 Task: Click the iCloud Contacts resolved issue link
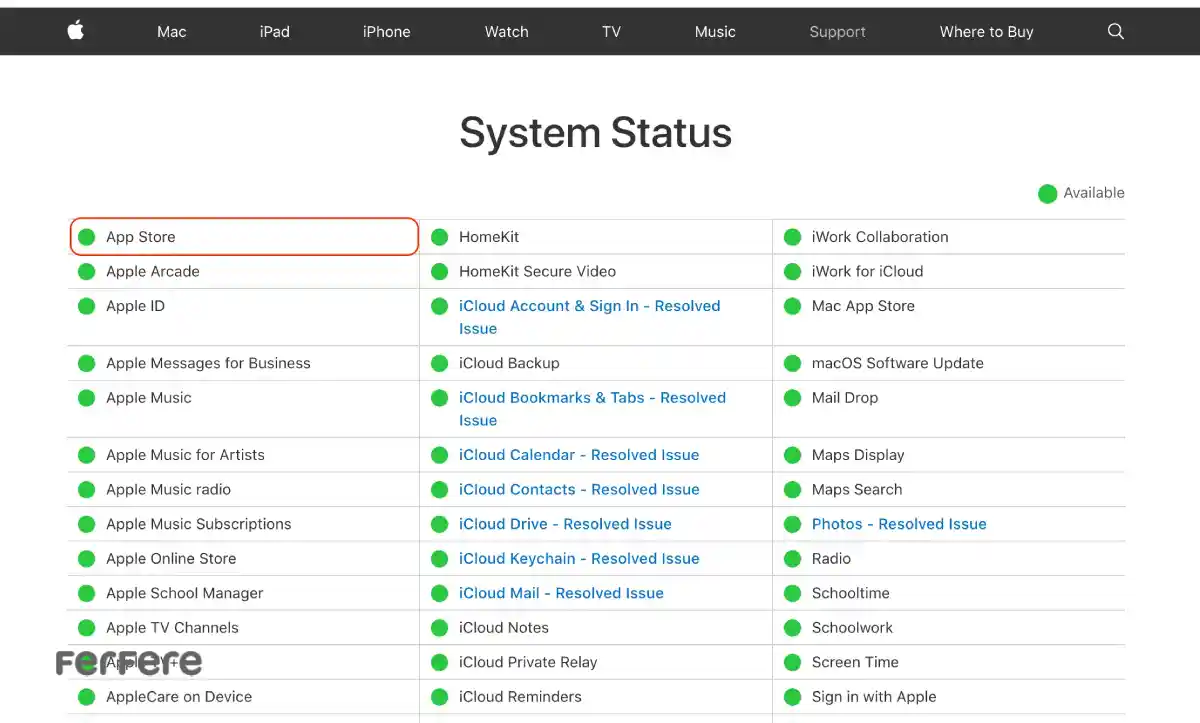[x=579, y=490]
